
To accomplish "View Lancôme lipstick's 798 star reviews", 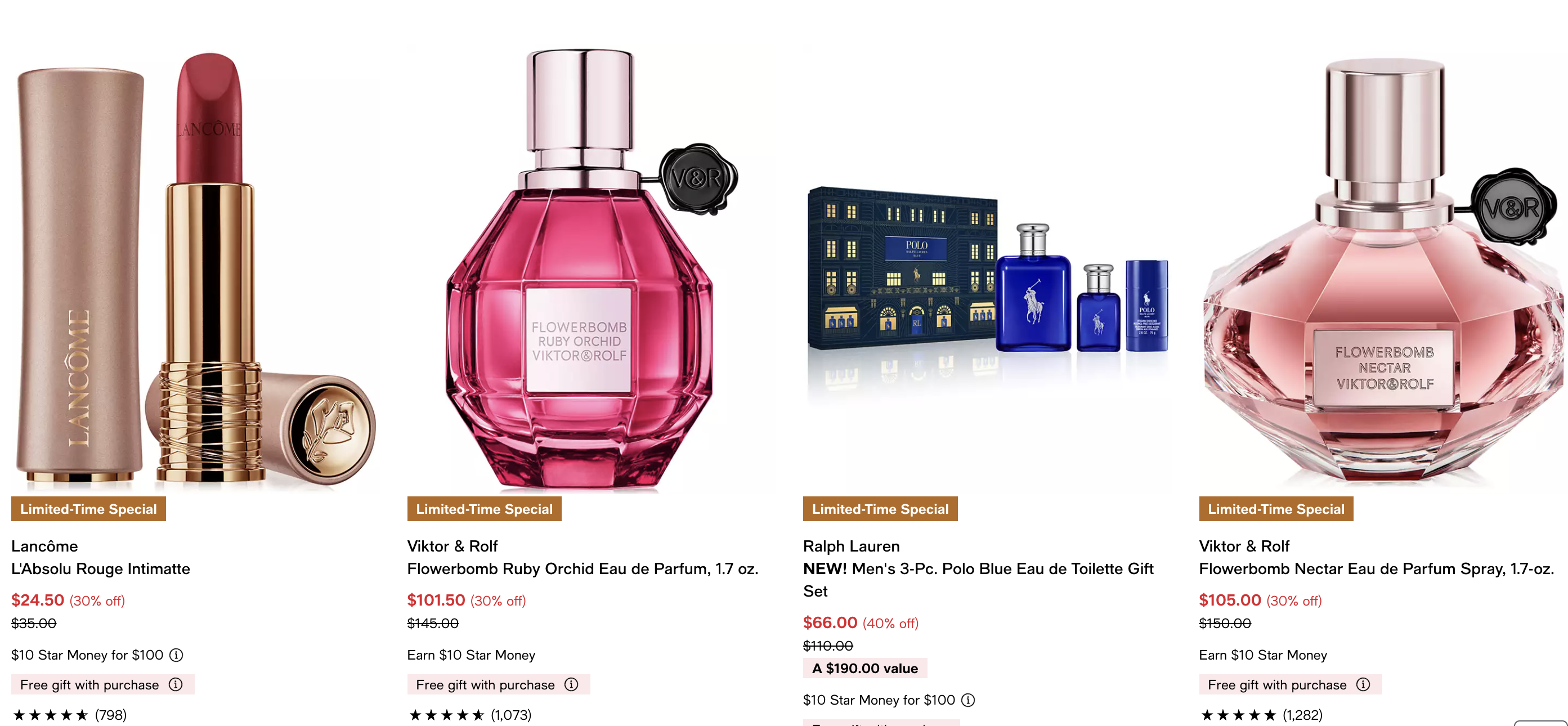I will click(69, 715).
